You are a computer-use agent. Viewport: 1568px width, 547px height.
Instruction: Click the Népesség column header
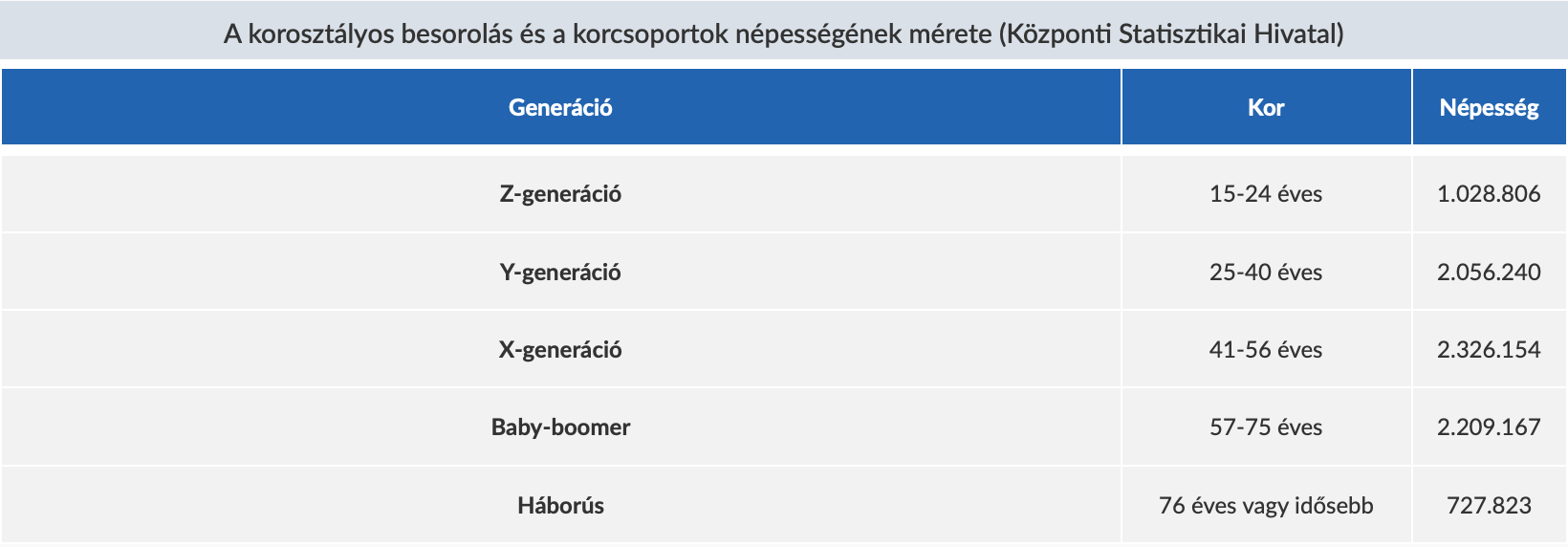pos(1489,107)
